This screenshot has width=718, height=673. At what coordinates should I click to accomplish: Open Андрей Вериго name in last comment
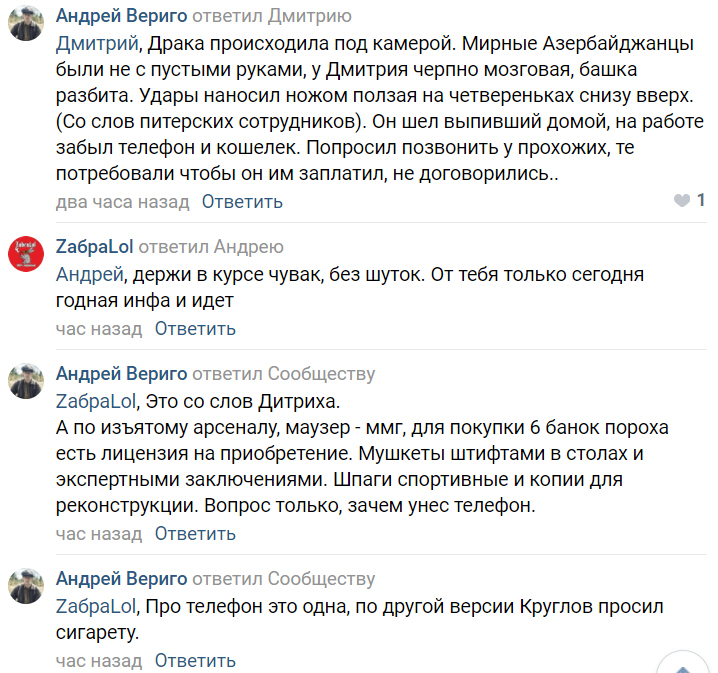point(121,579)
